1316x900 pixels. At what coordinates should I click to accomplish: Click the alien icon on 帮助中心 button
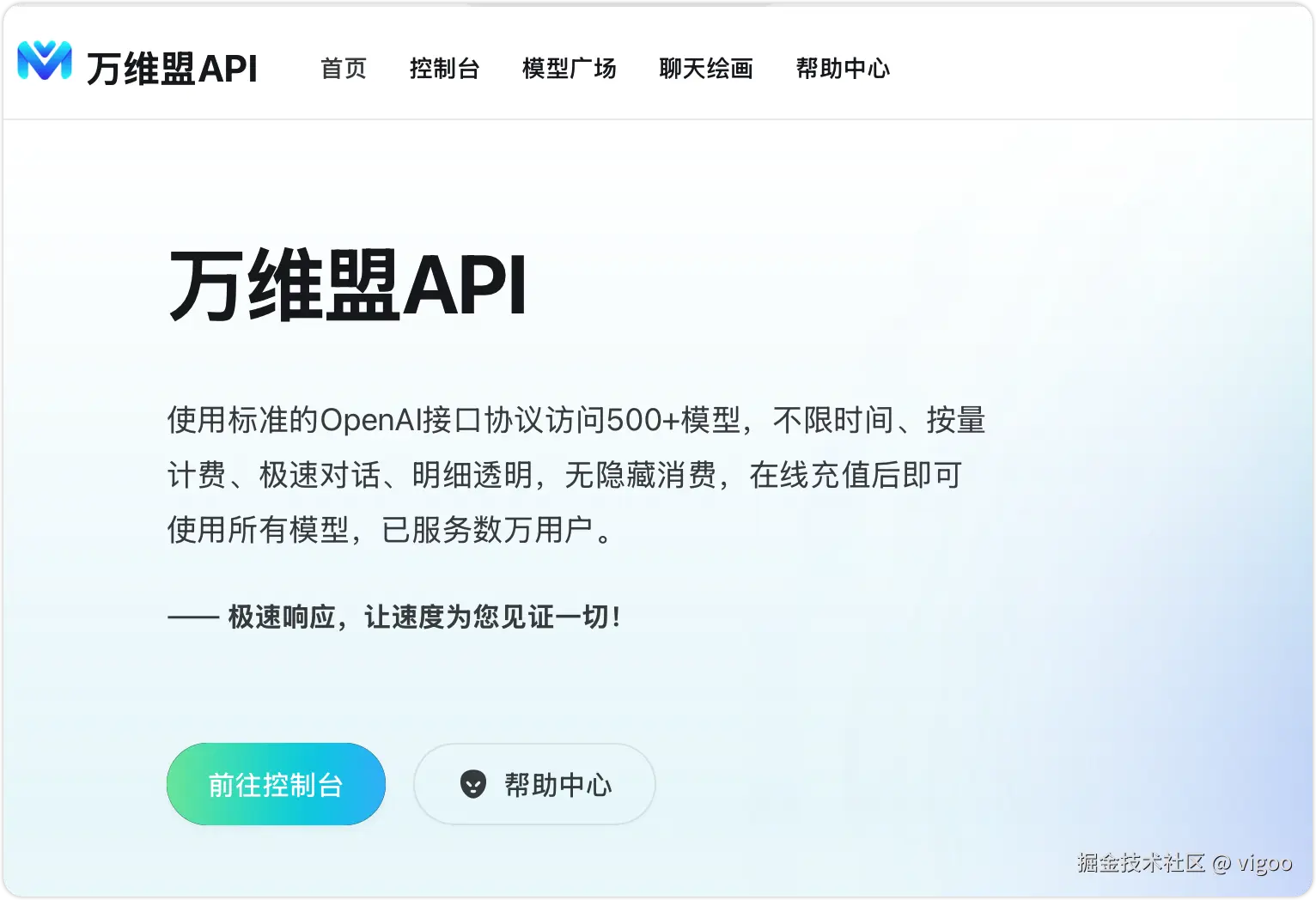tap(472, 783)
